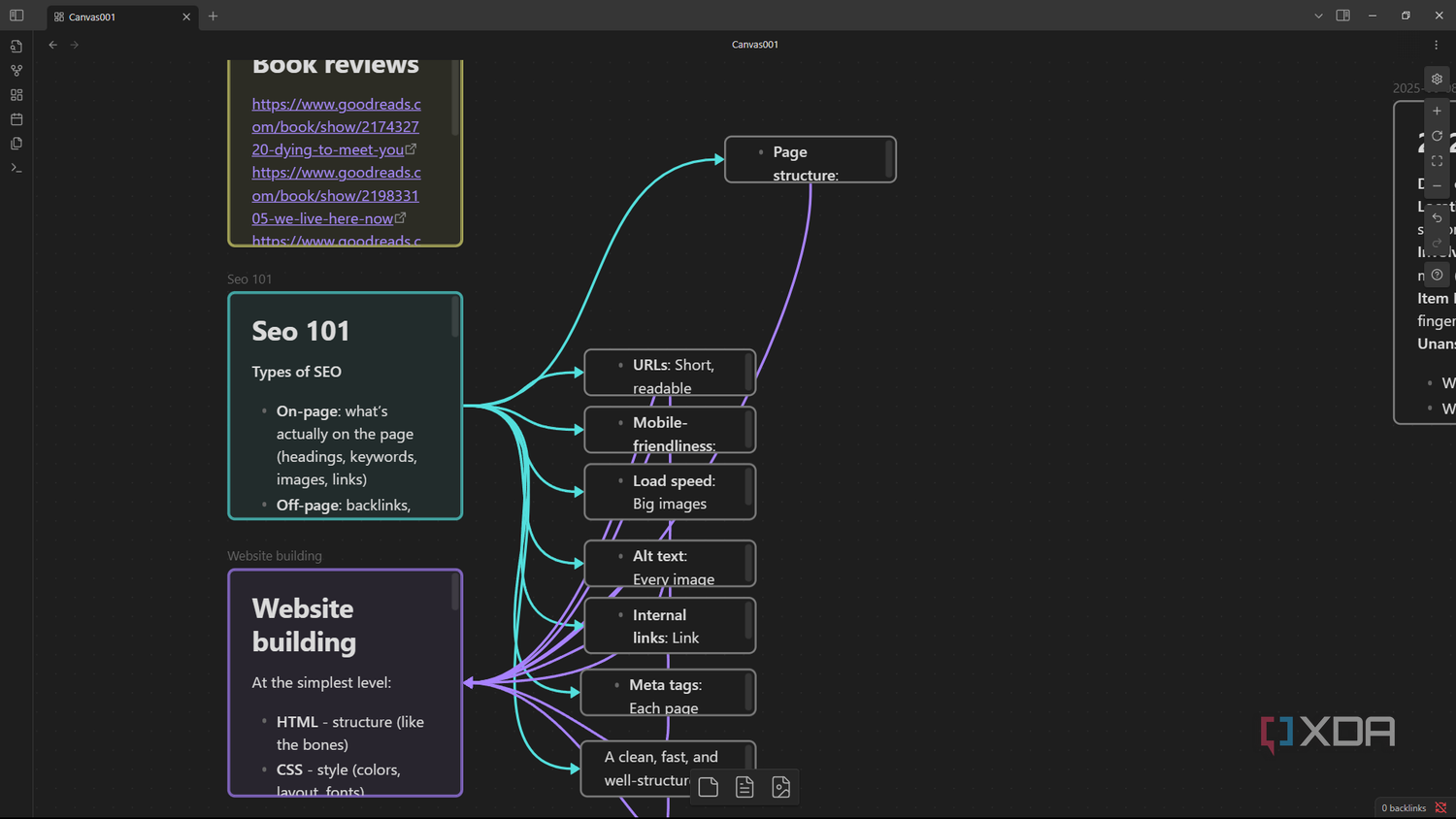Click the Website building label above card
1456x819 pixels.
click(x=275, y=556)
